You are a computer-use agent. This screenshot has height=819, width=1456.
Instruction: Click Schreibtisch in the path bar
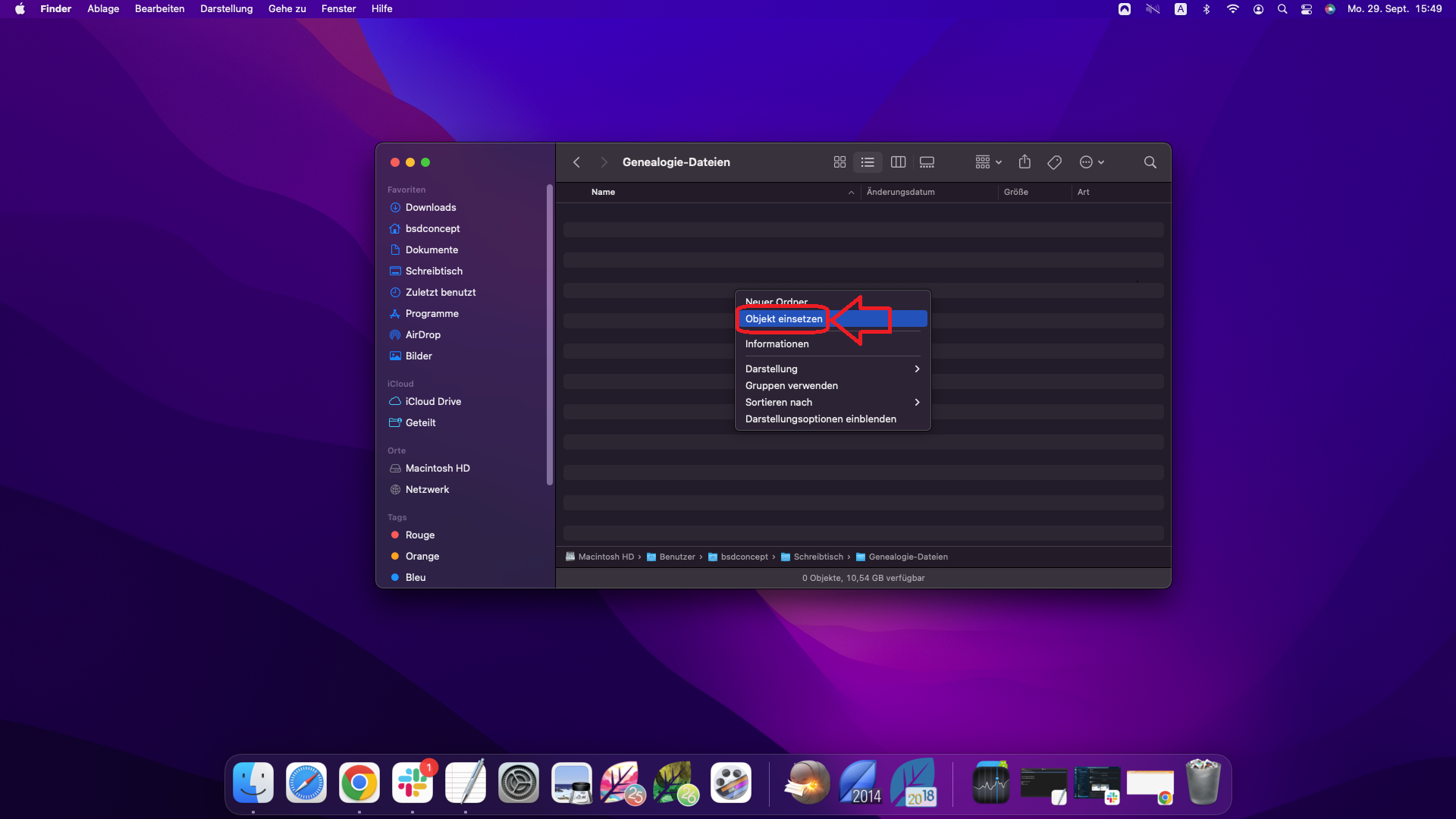coord(817,557)
